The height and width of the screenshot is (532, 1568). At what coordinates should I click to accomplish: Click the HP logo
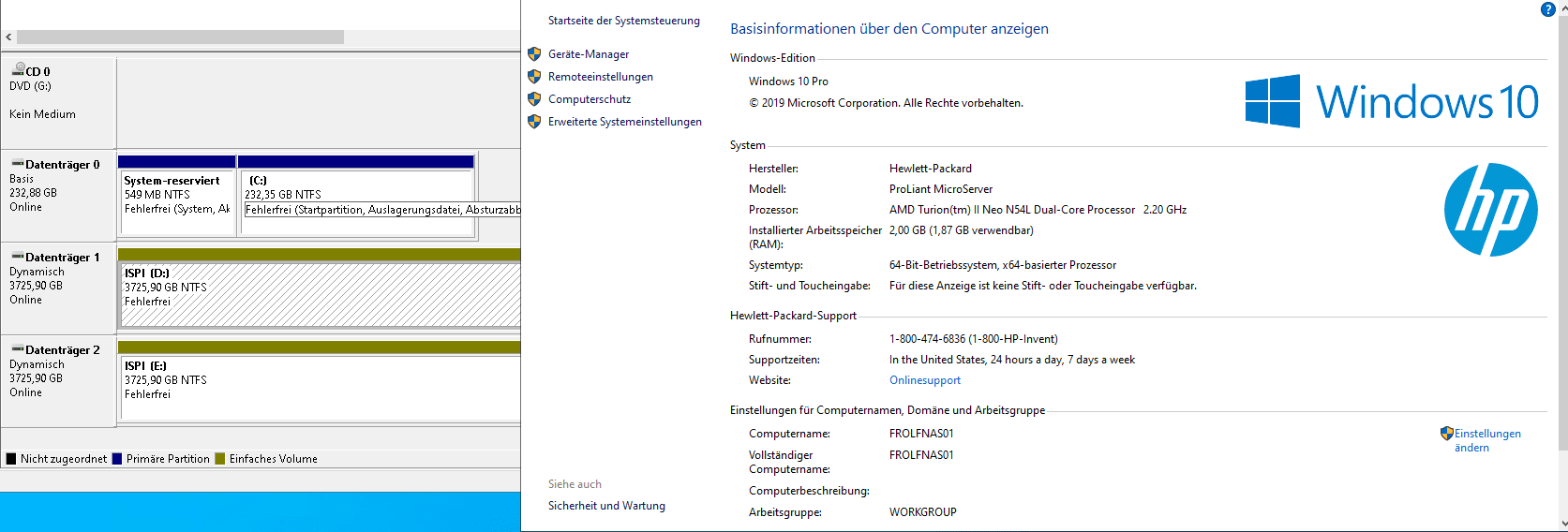point(1490,210)
